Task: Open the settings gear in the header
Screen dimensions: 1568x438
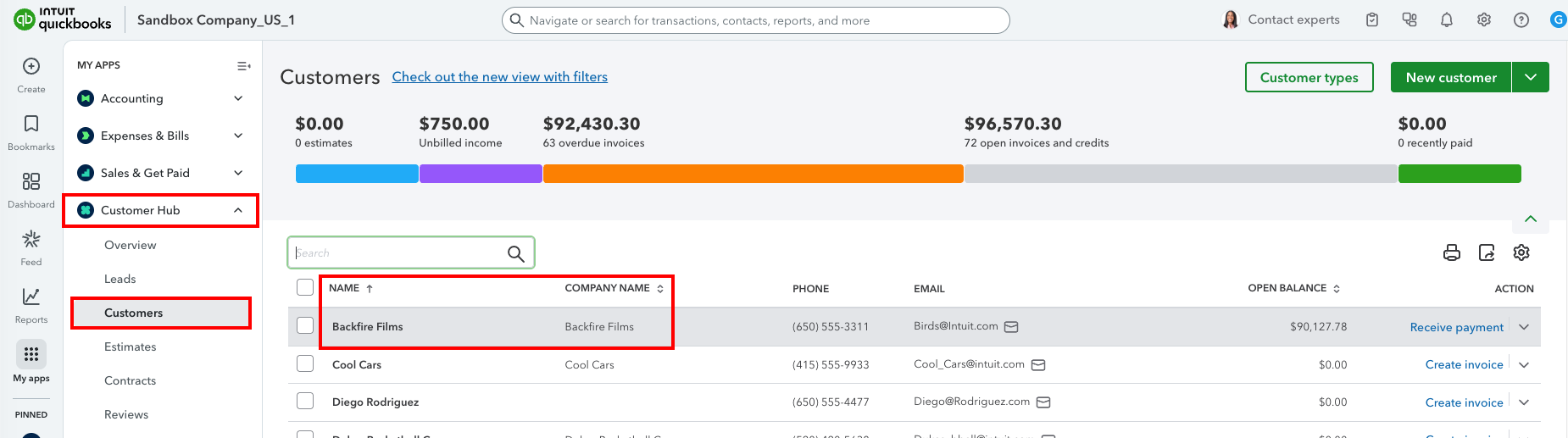Action: point(1484,19)
